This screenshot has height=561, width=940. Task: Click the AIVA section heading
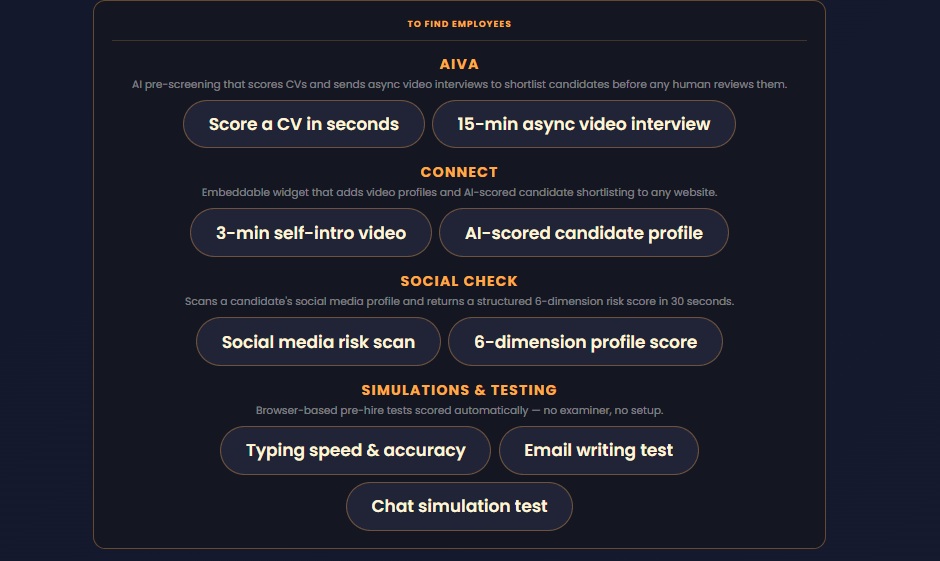(x=459, y=64)
